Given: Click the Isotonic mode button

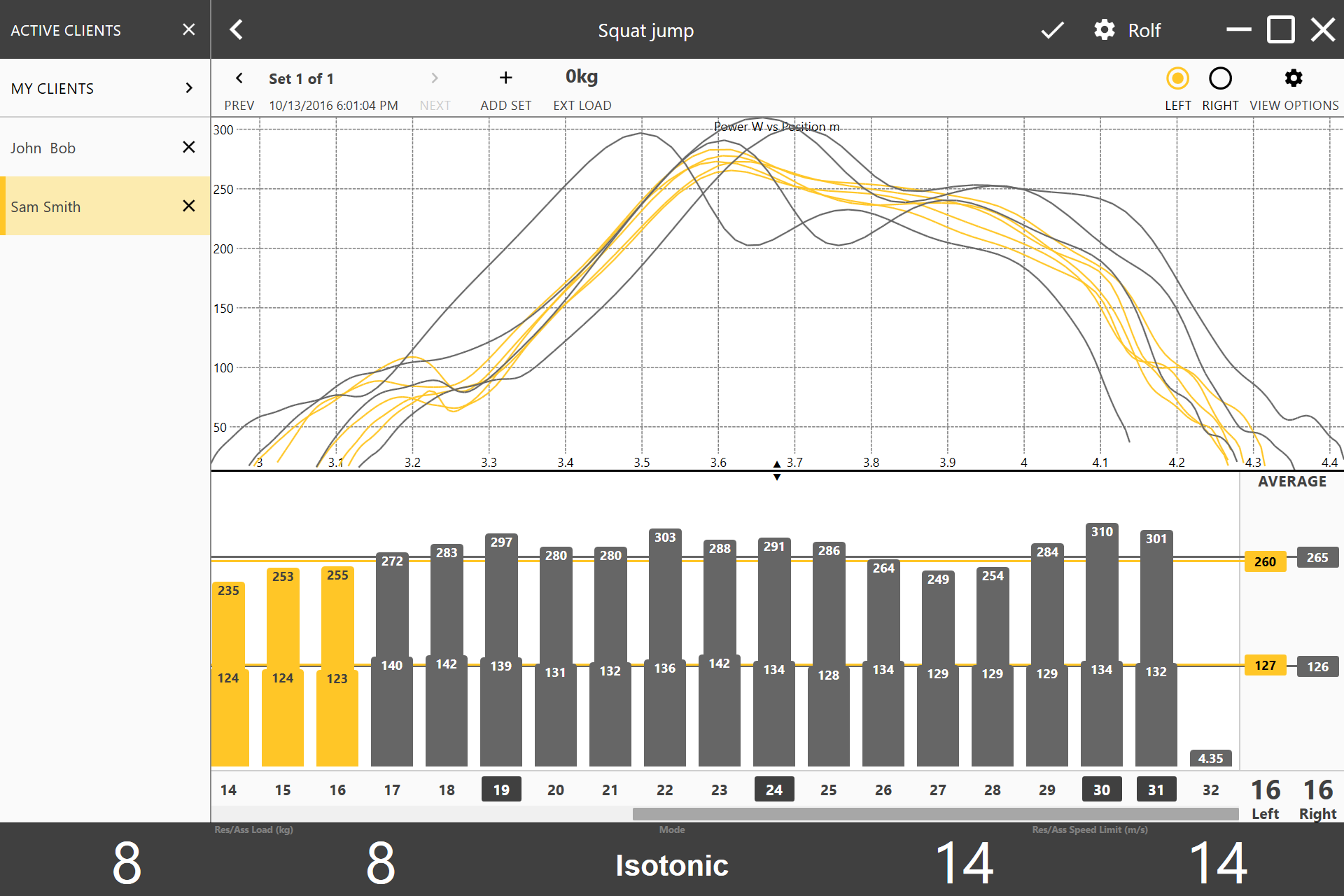Looking at the screenshot, I should [x=672, y=865].
